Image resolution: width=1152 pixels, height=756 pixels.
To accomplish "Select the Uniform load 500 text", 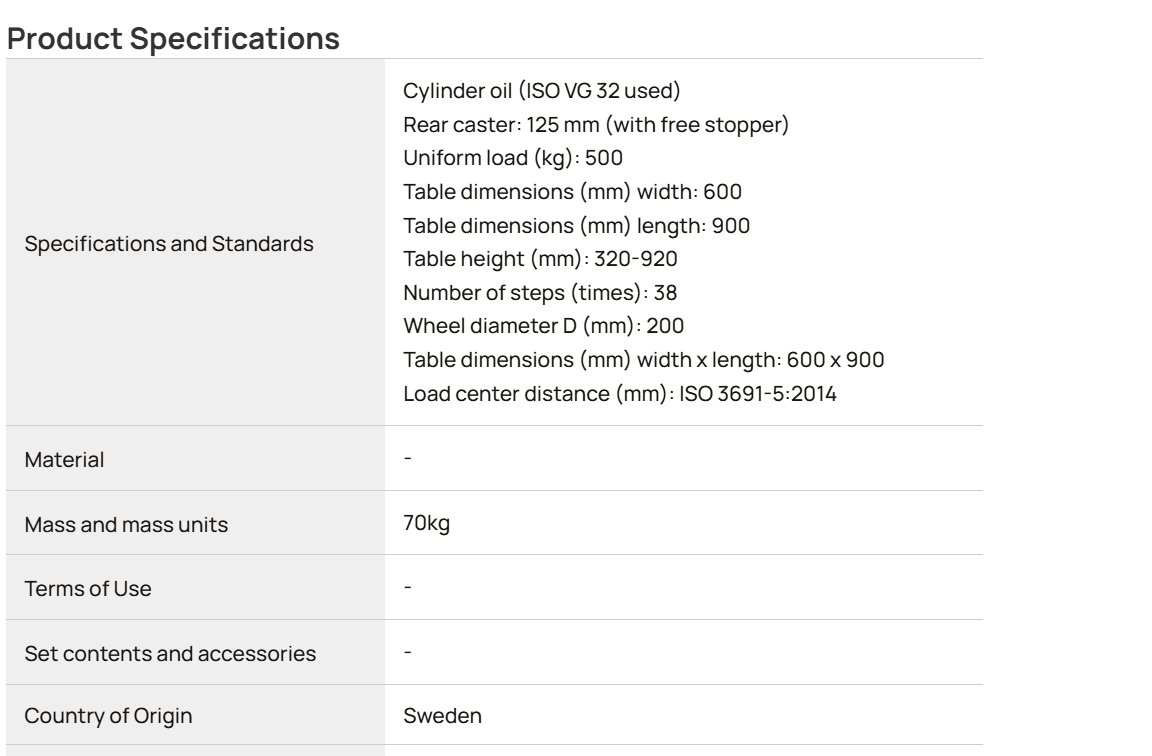I will [x=513, y=158].
